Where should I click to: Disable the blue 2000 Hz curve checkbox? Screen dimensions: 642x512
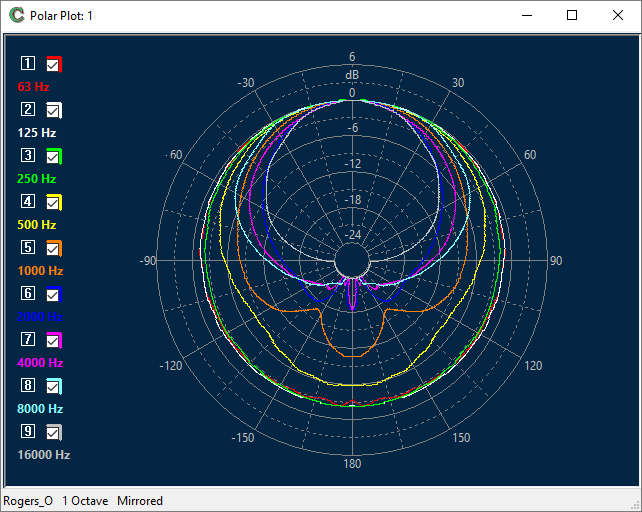click(53, 295)
